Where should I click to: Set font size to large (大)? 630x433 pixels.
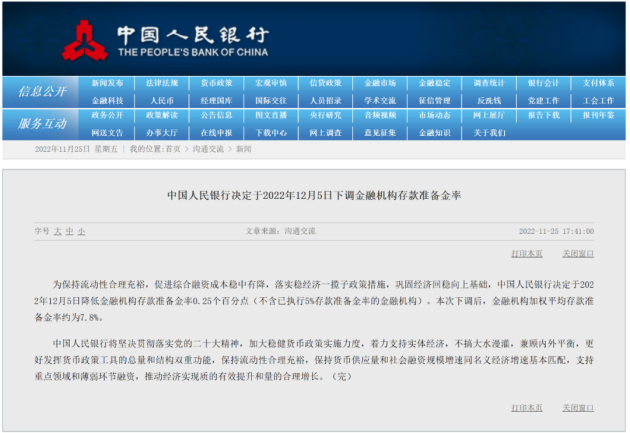pyautogui.click(x=58, y=231)
